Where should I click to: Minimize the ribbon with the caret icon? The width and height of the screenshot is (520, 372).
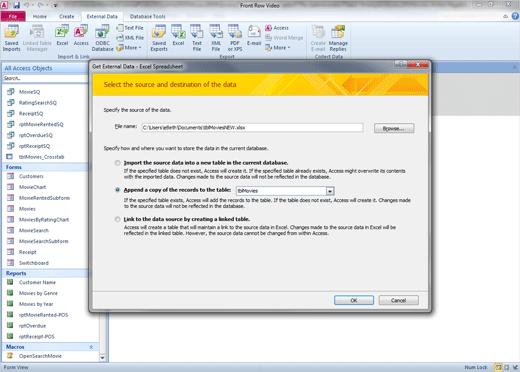tap(505, 16)
